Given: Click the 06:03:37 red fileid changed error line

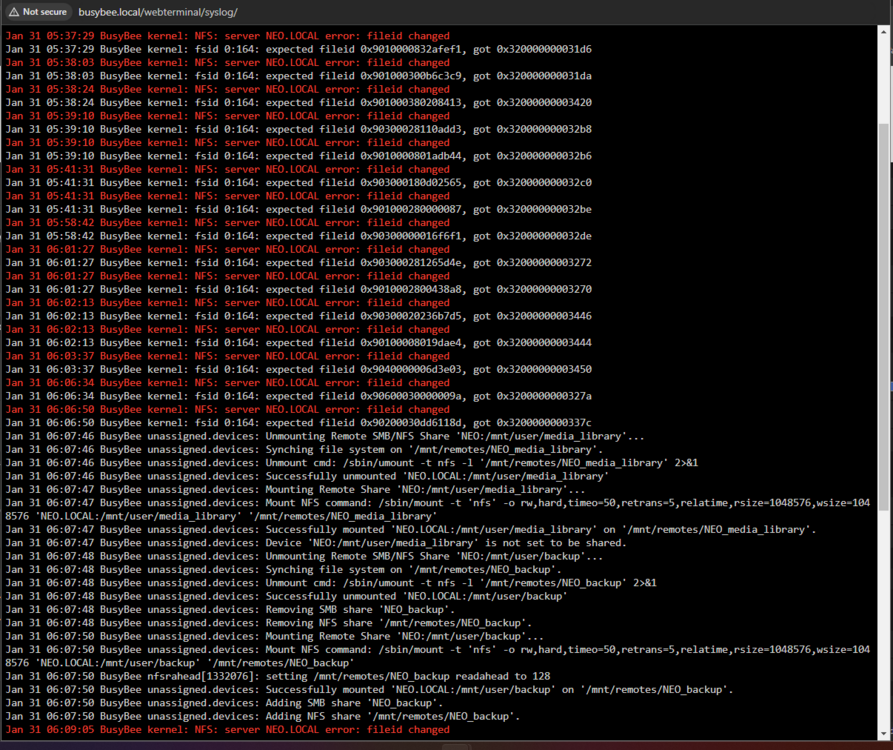Looking at the screenshot, I should pos(227,356).
